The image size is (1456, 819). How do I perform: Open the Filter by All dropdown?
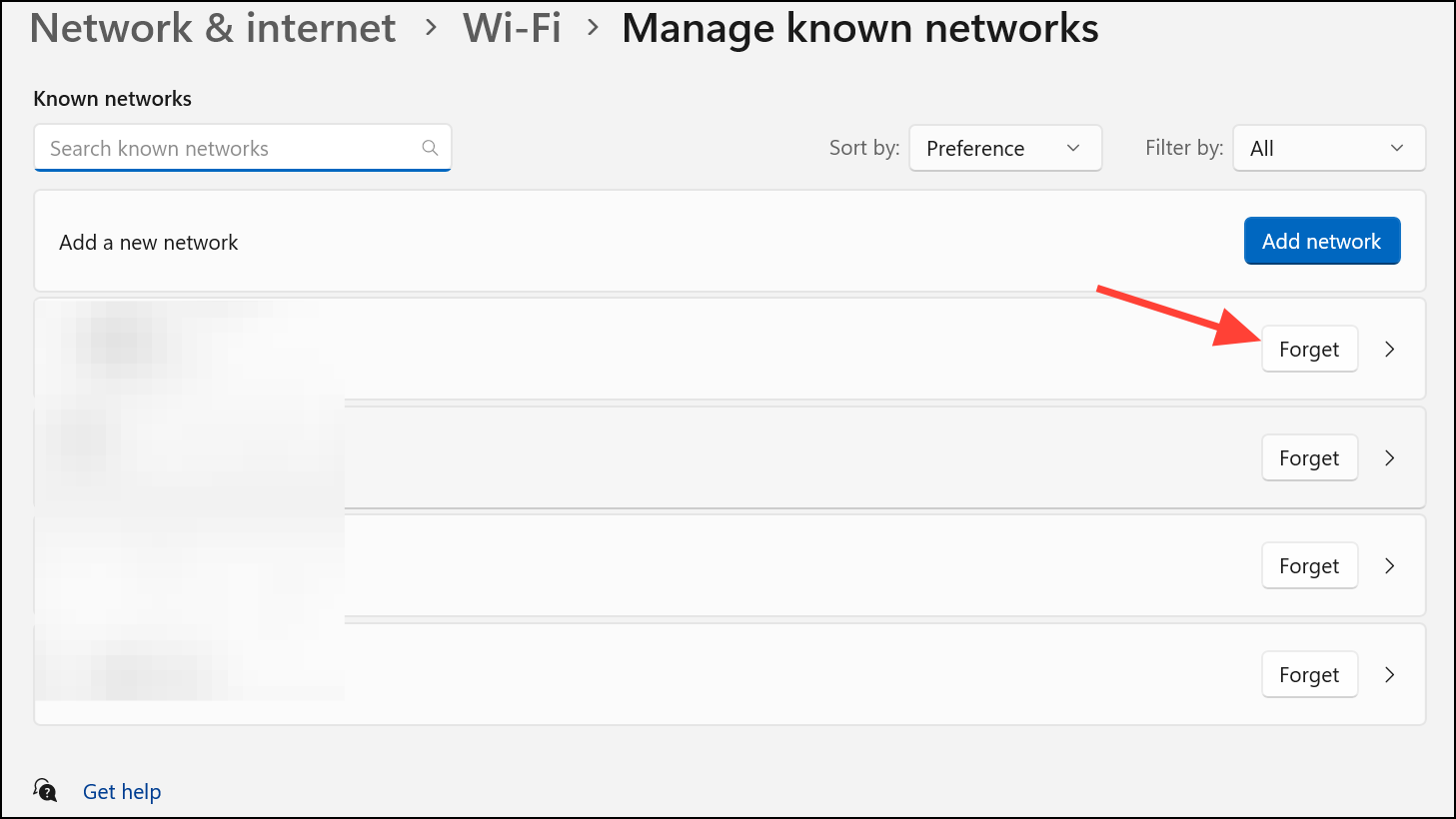click(1328, 148)
